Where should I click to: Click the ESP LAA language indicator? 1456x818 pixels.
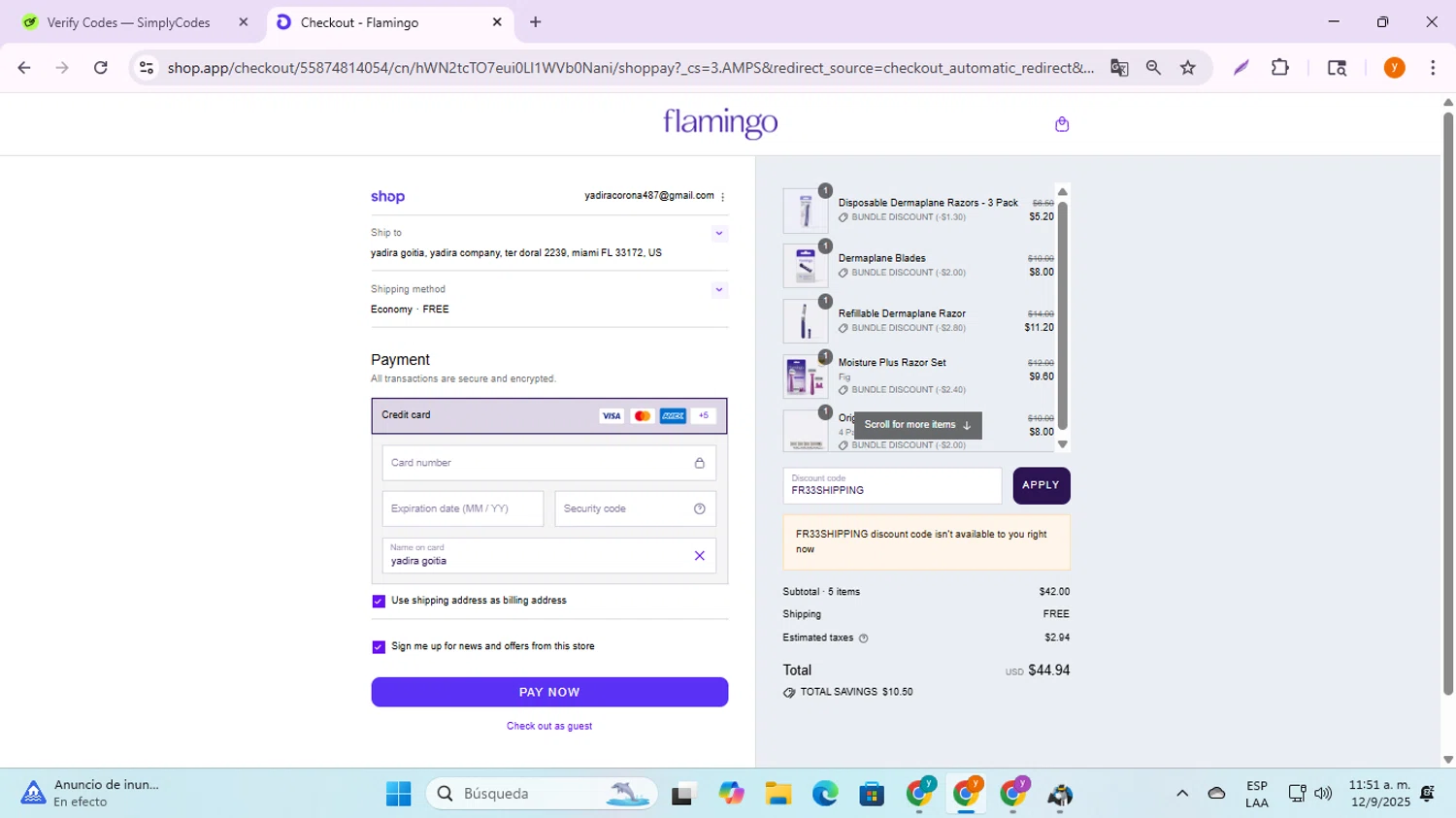(1257, 794)
